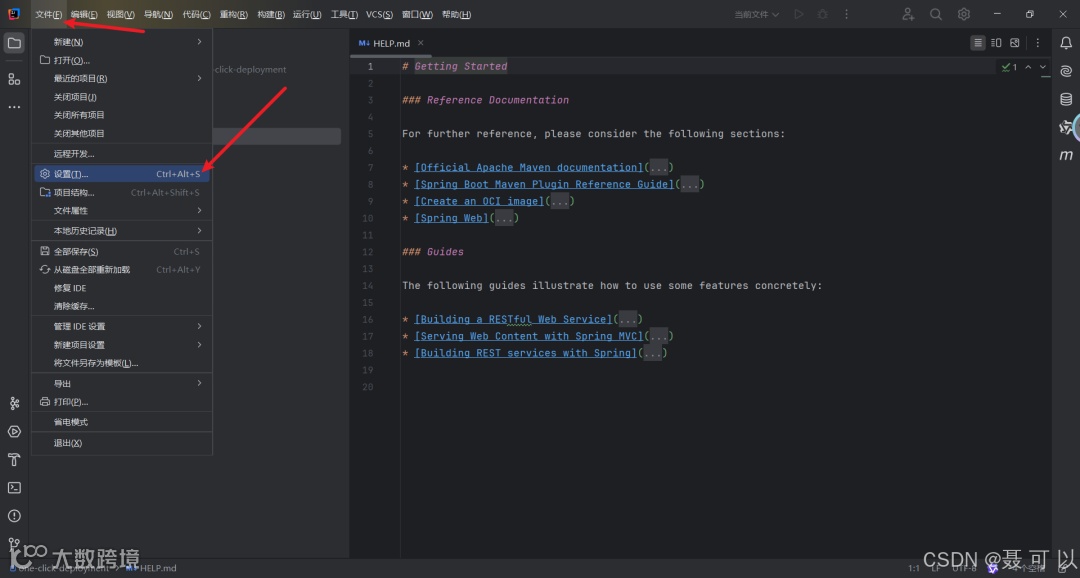Open the Build hammer tool window
1080x578 pixels.
pos(14,460)
